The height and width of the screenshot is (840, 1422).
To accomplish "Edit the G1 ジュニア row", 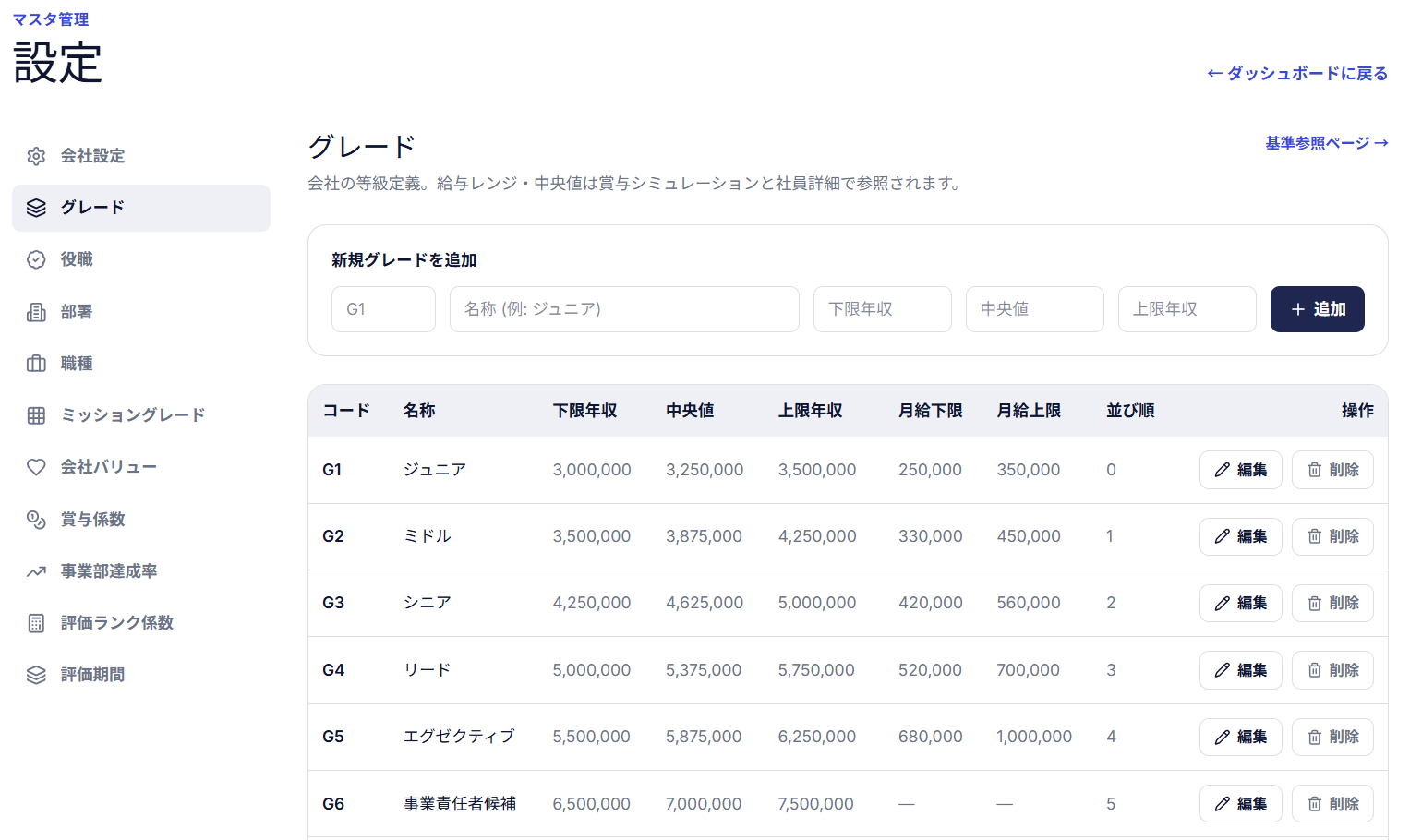I will coord(1241,470).
